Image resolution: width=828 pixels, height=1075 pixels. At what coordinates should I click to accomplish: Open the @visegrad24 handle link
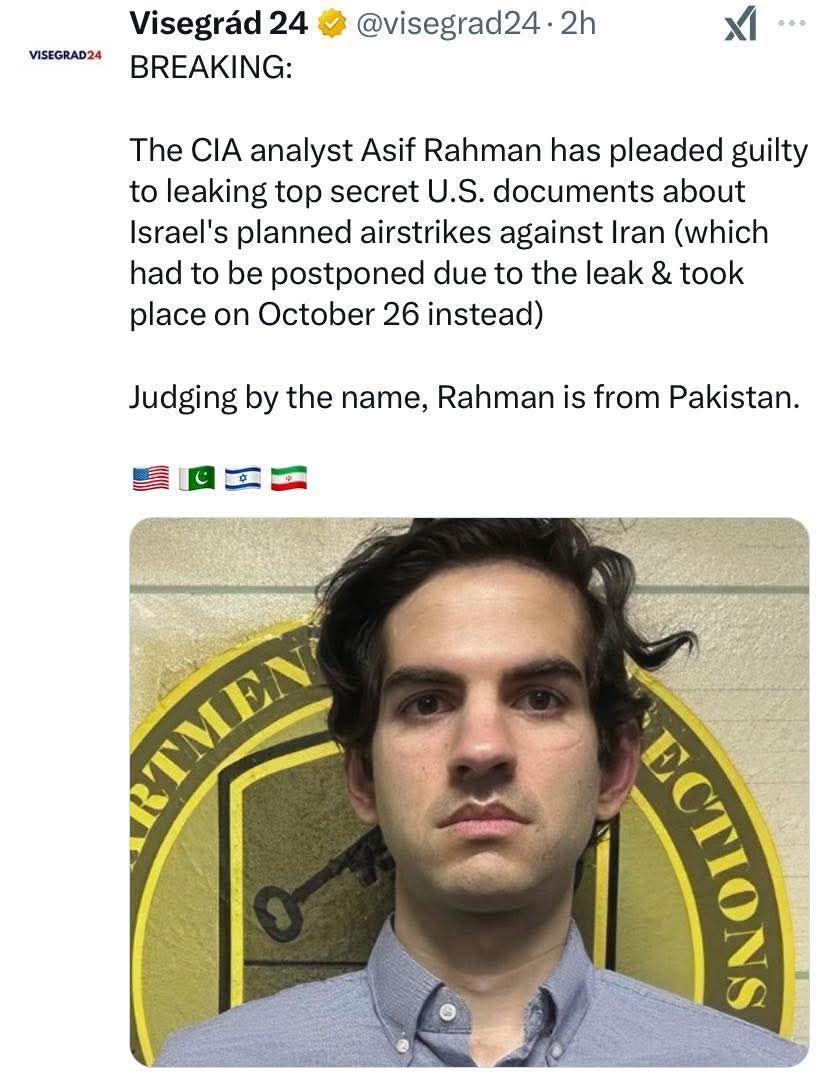[x=449, y=25]
